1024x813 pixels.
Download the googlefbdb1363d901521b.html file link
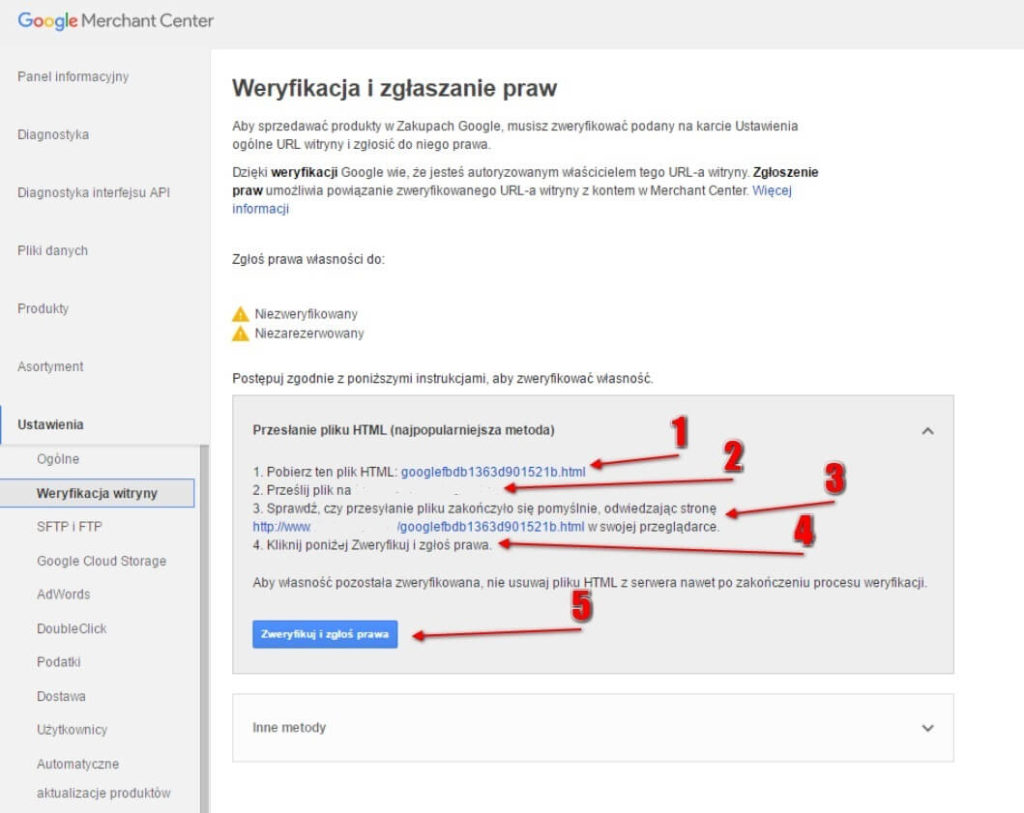click(x=493, y=471)
